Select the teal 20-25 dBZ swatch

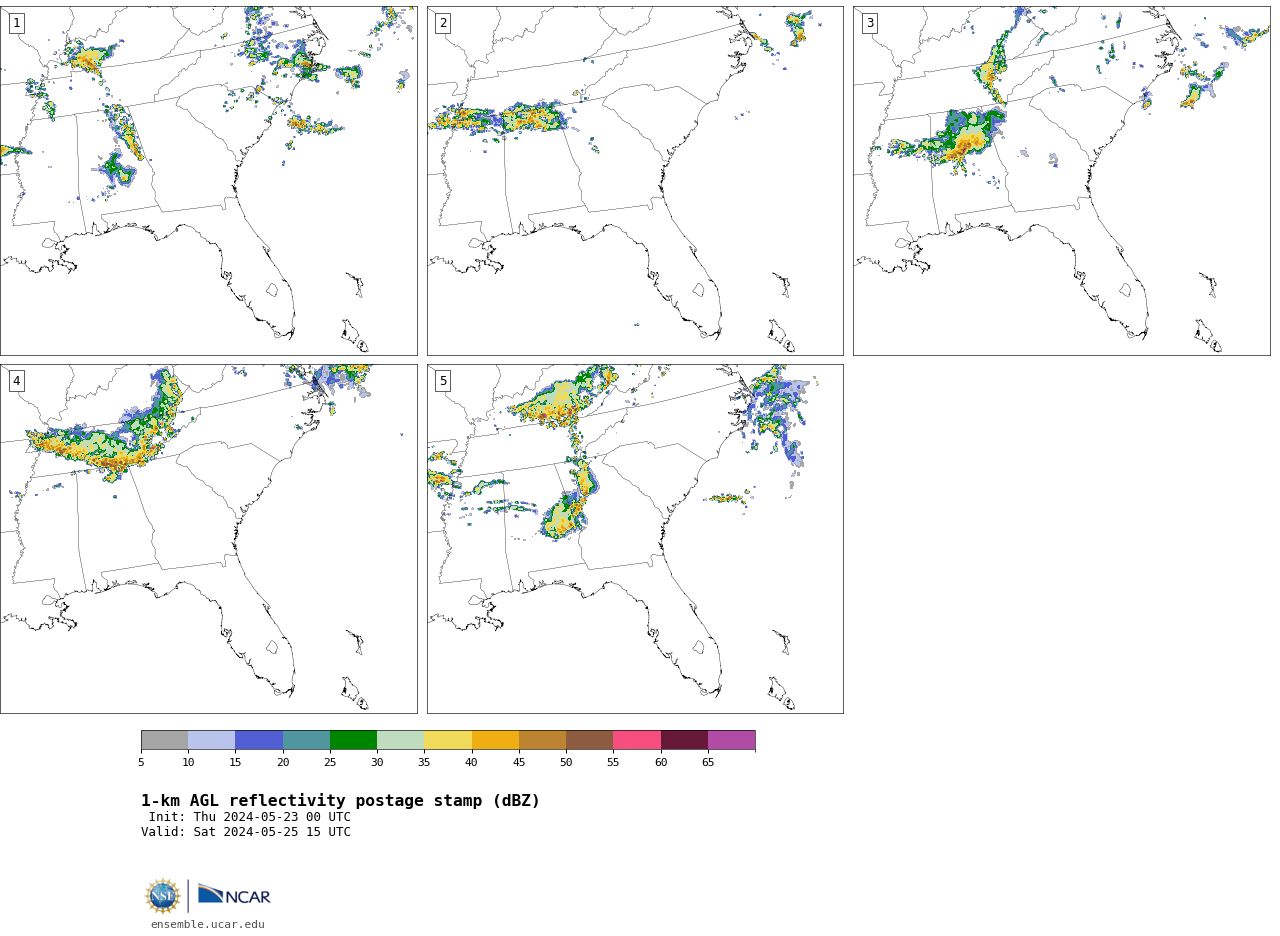[306, 740]
